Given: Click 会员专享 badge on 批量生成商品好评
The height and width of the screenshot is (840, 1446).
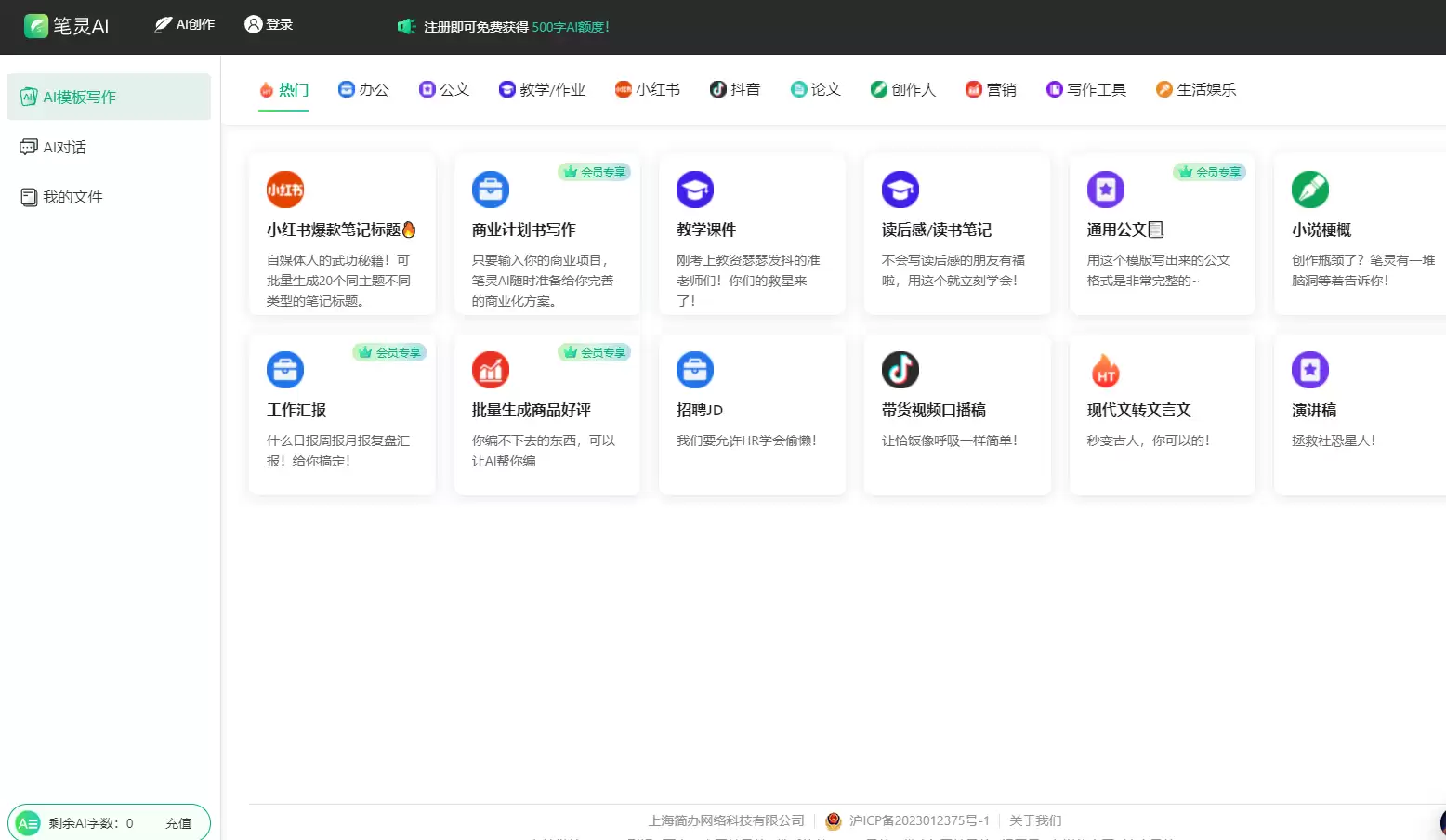Looking at the screenshot, I should point(595,352).
